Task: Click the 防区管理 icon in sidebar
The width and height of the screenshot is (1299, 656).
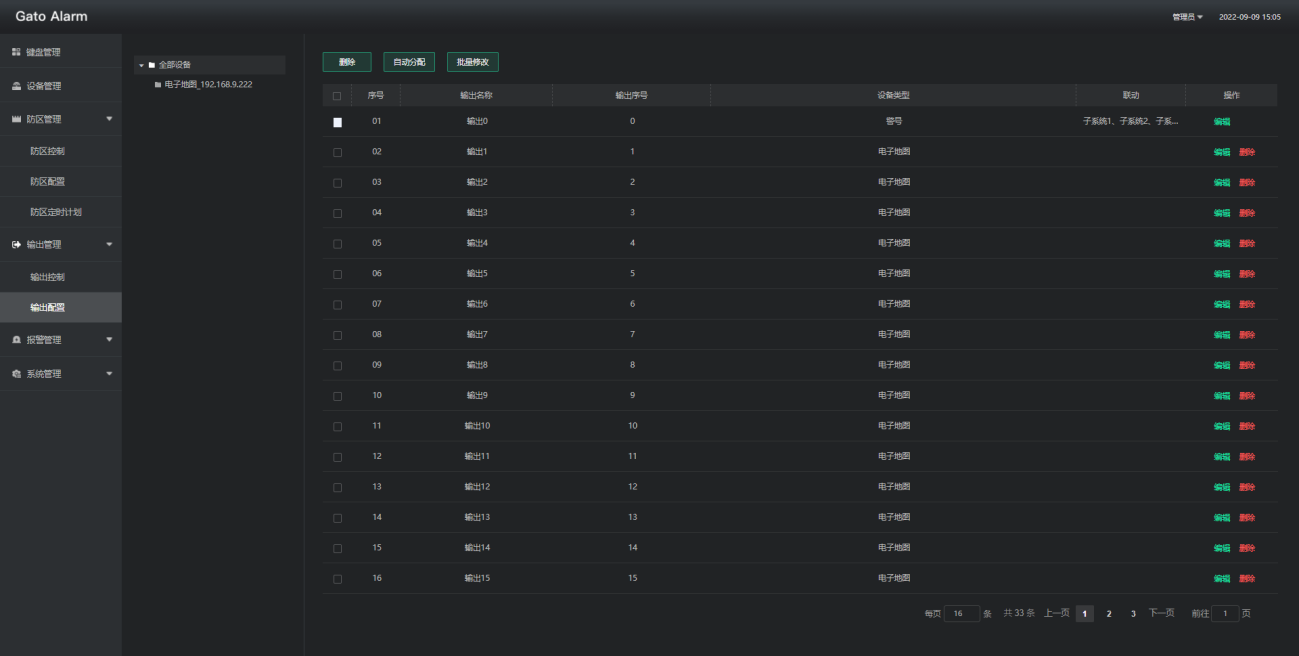Action: pos(16,119)
